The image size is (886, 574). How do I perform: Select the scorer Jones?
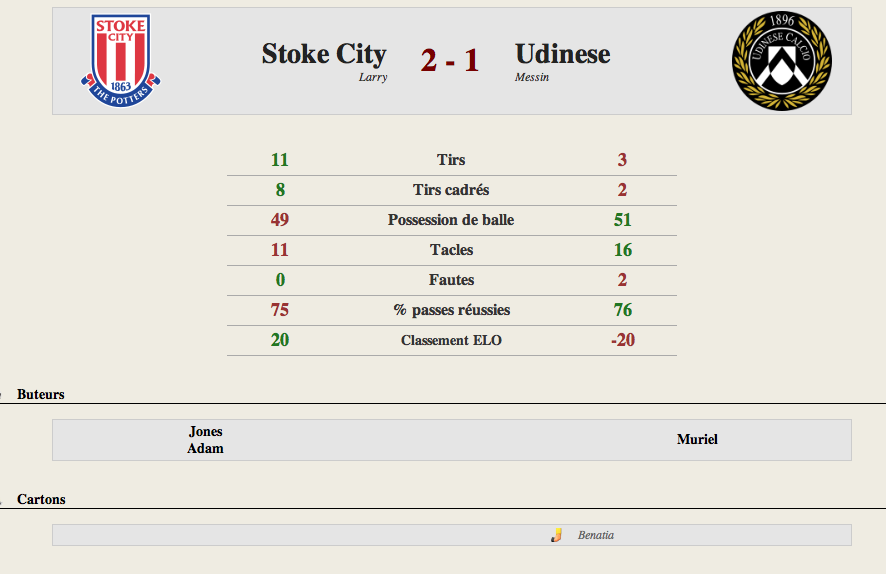(x=206, y=431)
